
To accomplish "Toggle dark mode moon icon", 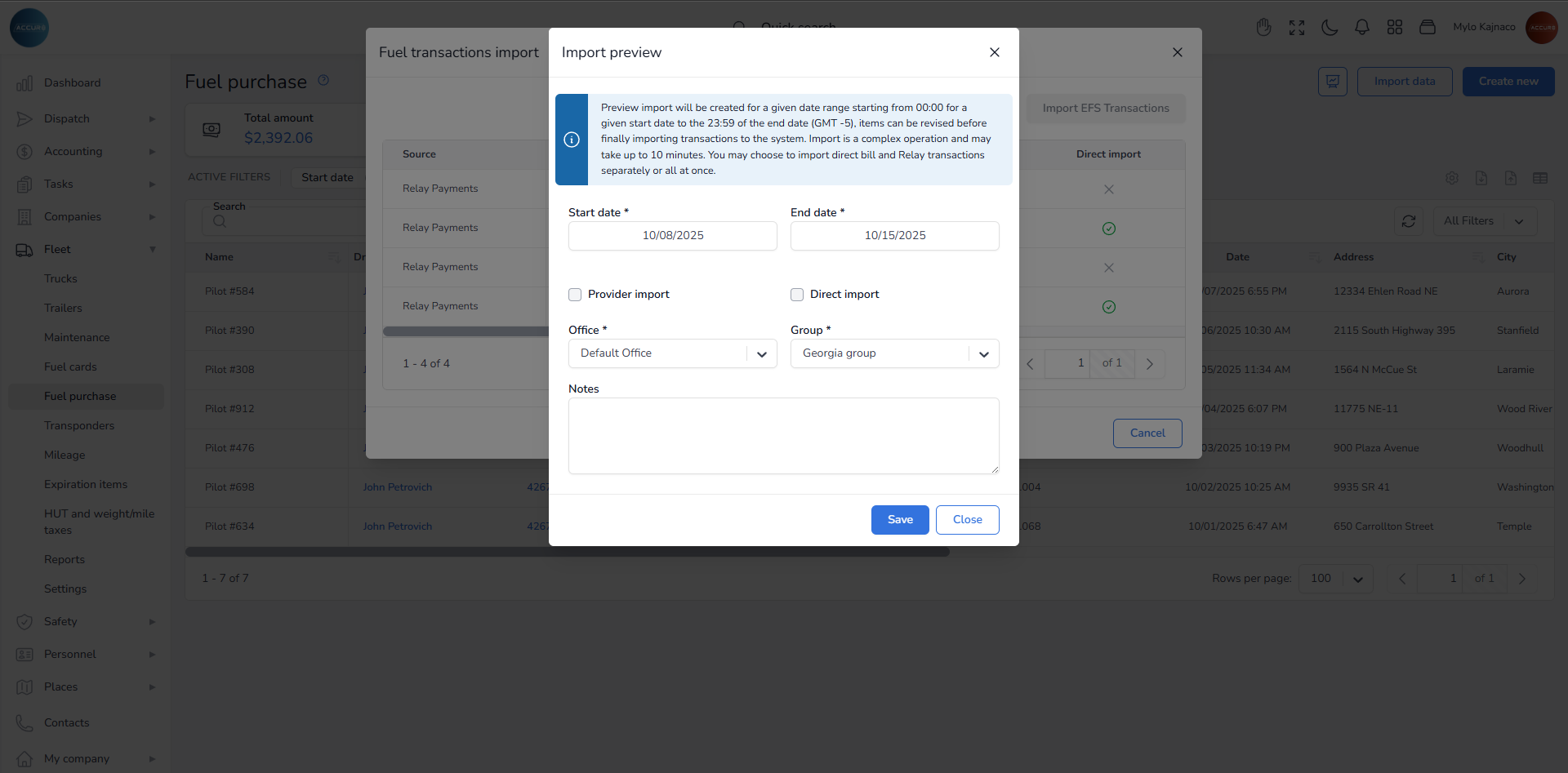I will pos(1329,28).
